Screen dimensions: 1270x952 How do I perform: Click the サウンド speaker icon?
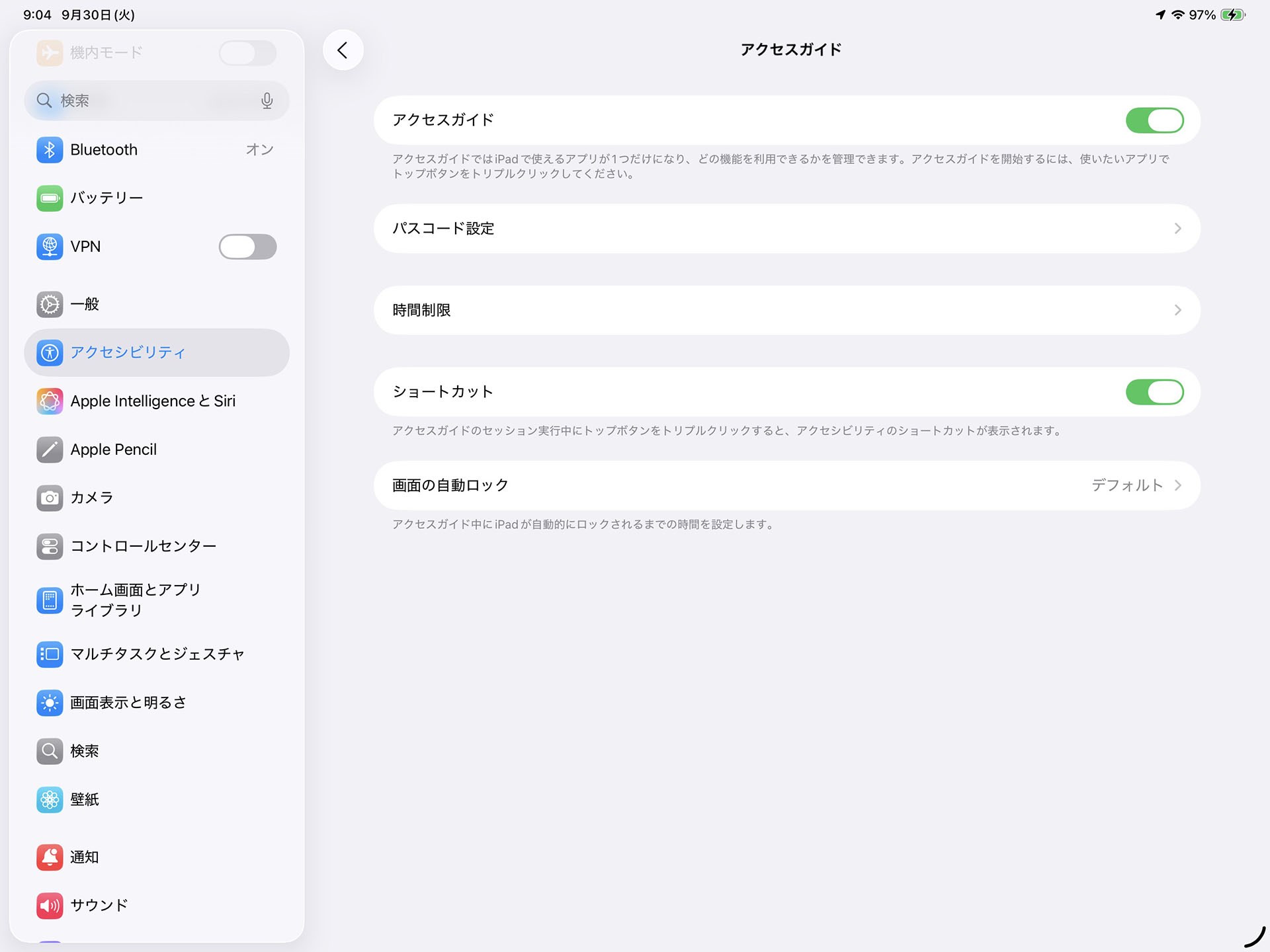(x=49, y=906)
